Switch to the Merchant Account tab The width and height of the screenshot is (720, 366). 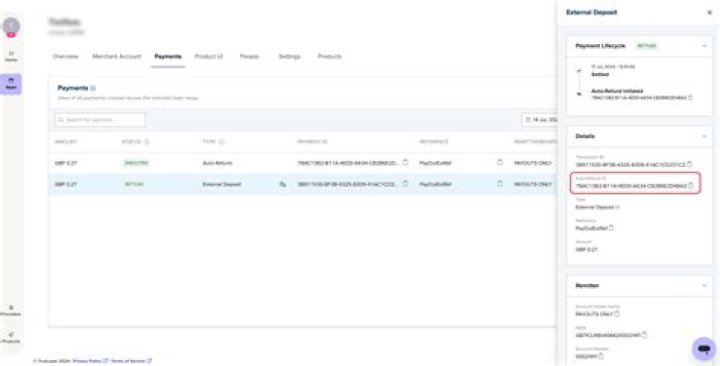pos(117,56)
